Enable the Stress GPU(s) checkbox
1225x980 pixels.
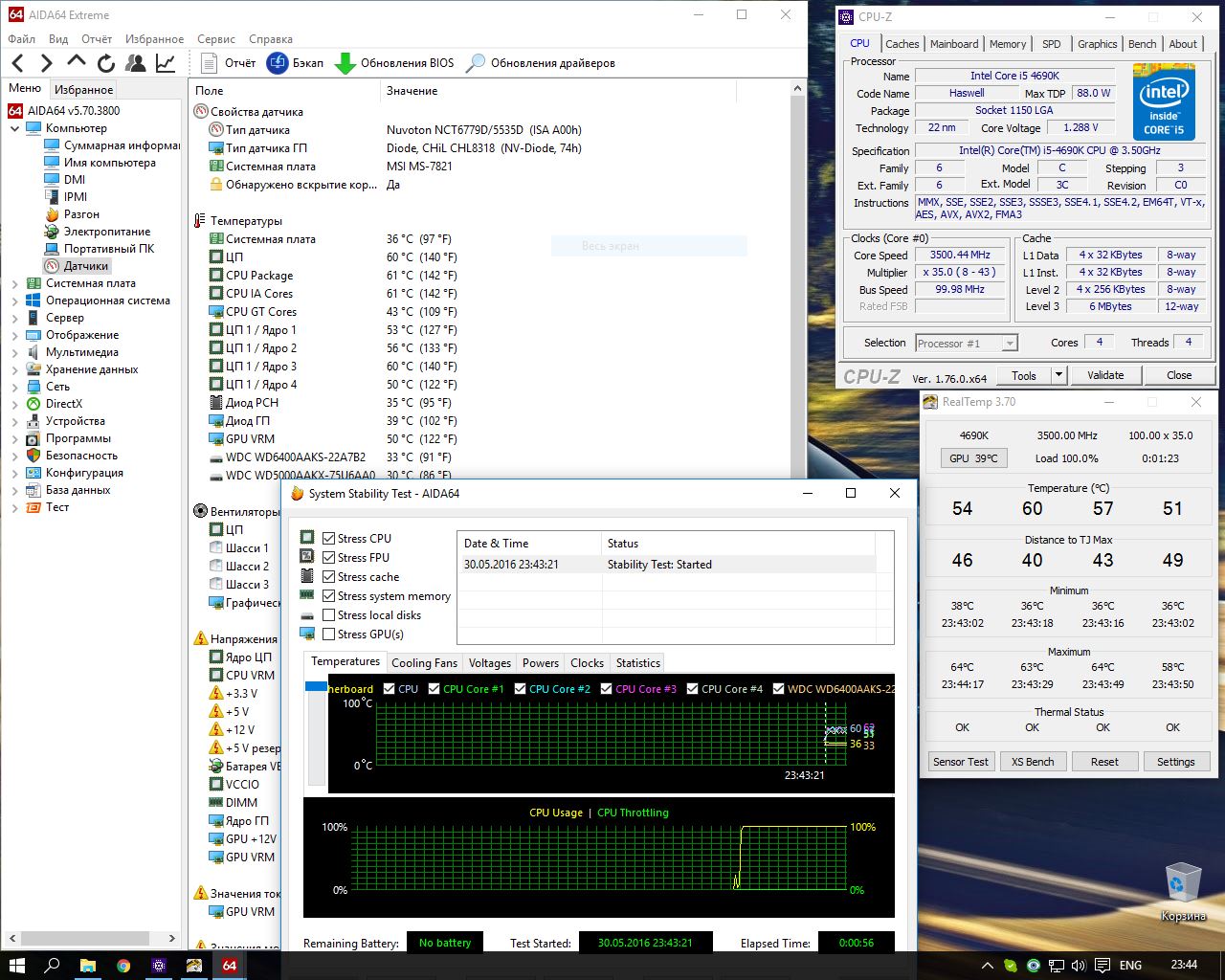329,635
